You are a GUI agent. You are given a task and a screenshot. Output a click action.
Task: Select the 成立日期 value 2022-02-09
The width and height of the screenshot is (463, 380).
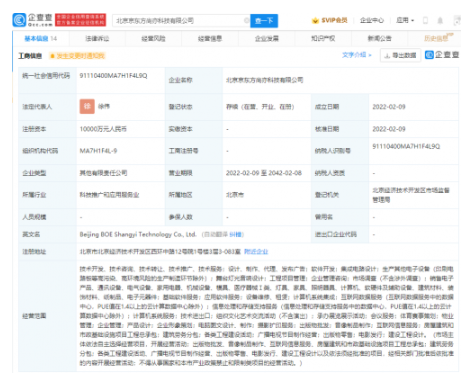tap(389, 107)
